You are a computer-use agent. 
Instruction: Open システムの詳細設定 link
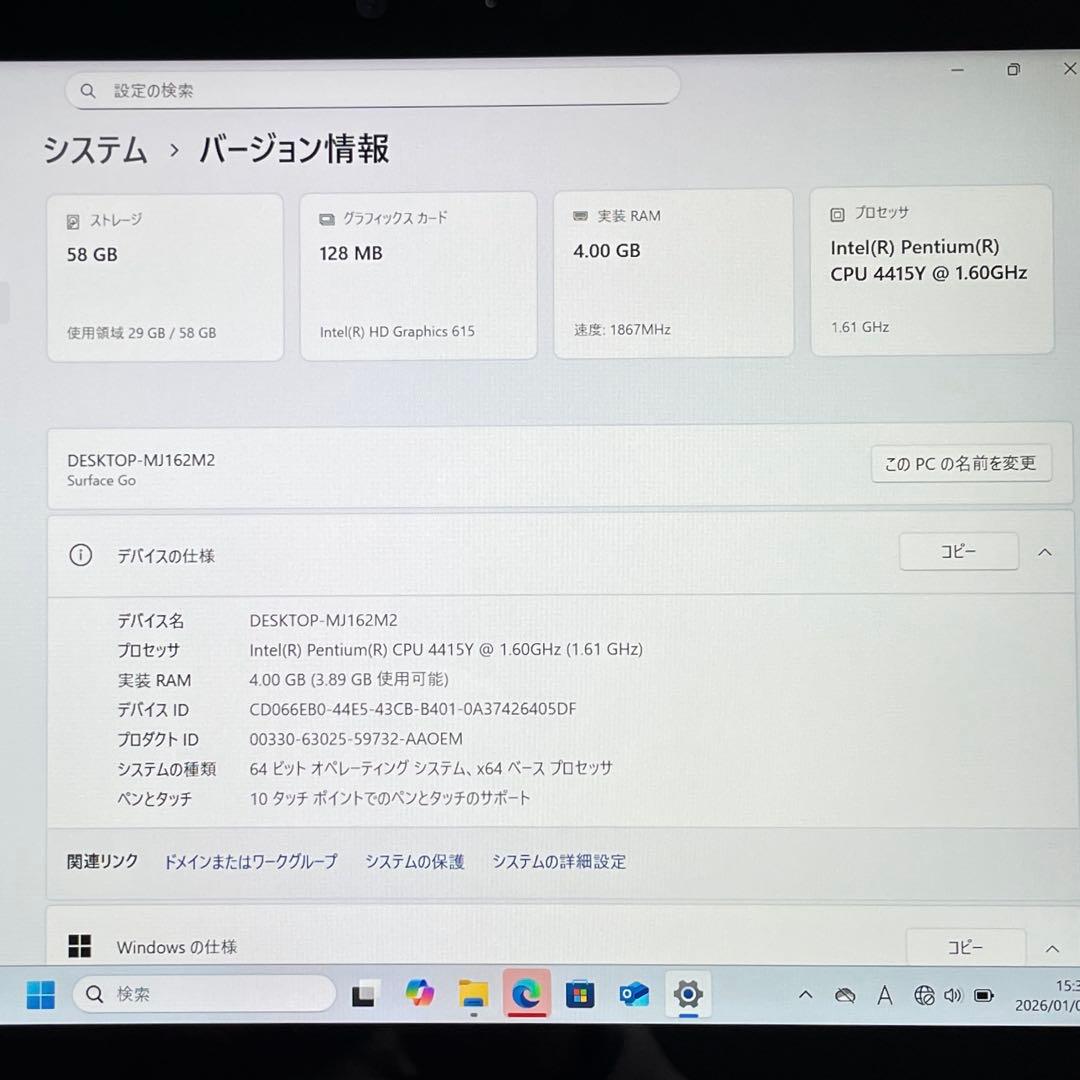click(559, 861)
